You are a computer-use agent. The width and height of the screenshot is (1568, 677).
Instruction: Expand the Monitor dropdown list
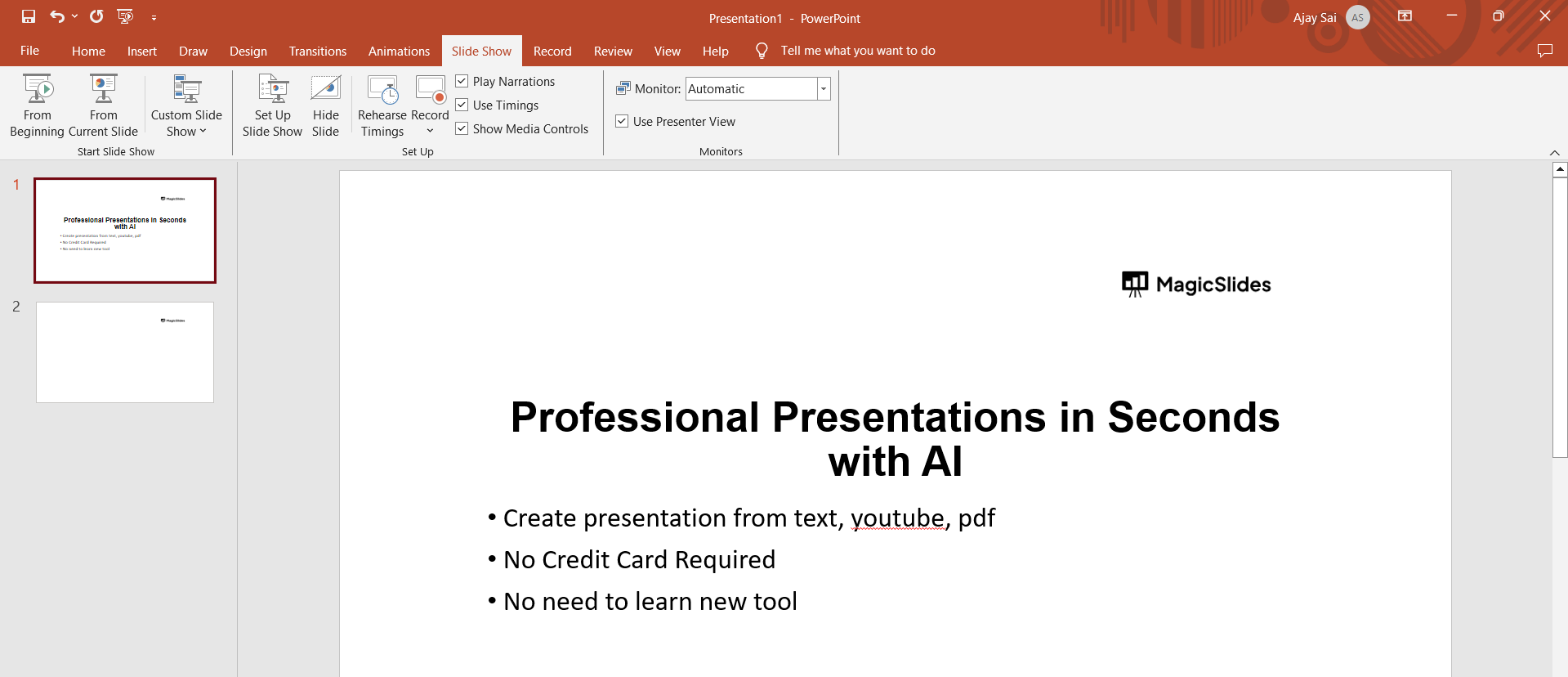[x=824, y=89]
